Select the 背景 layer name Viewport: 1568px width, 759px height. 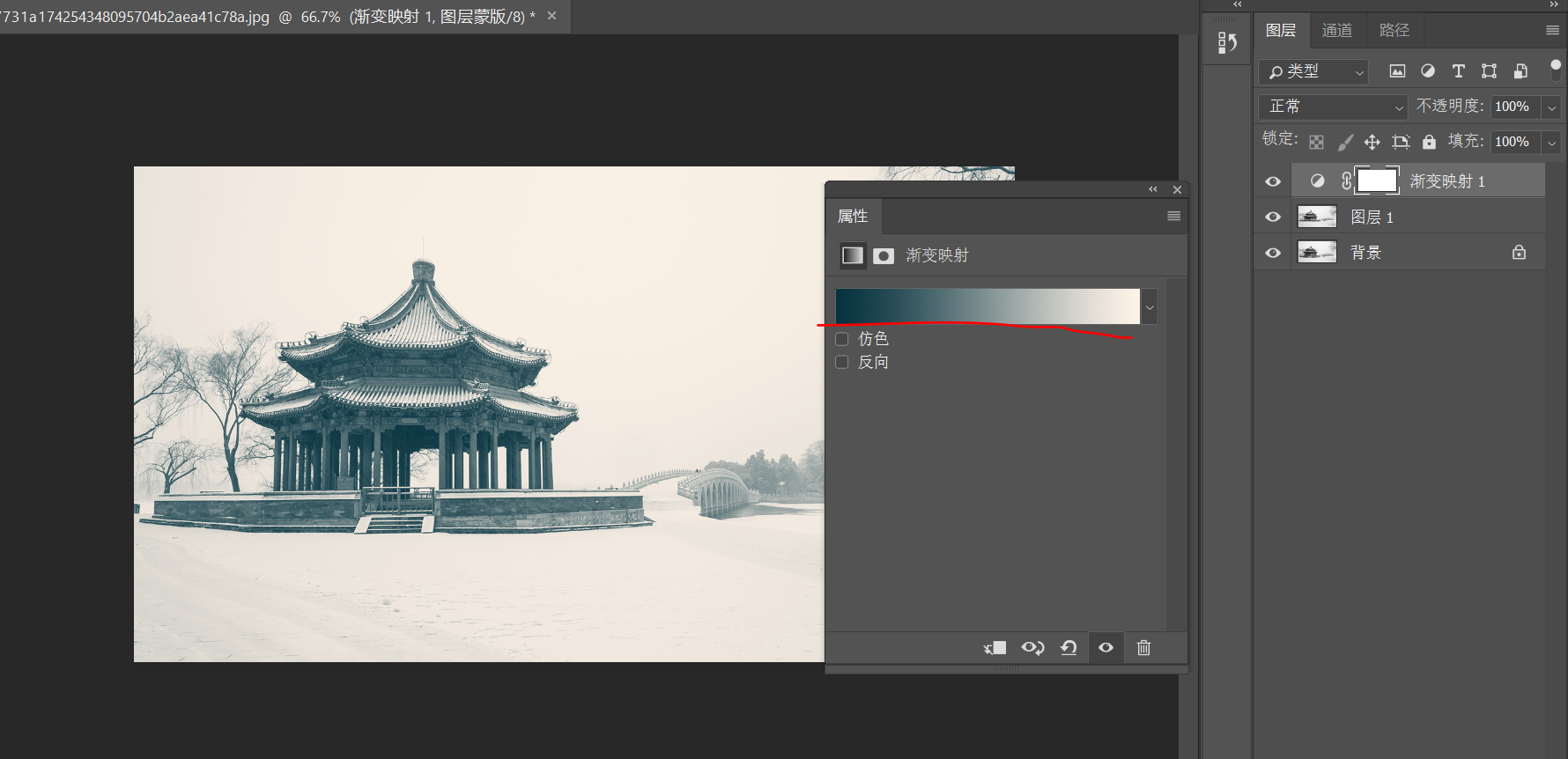(1365, 253)
